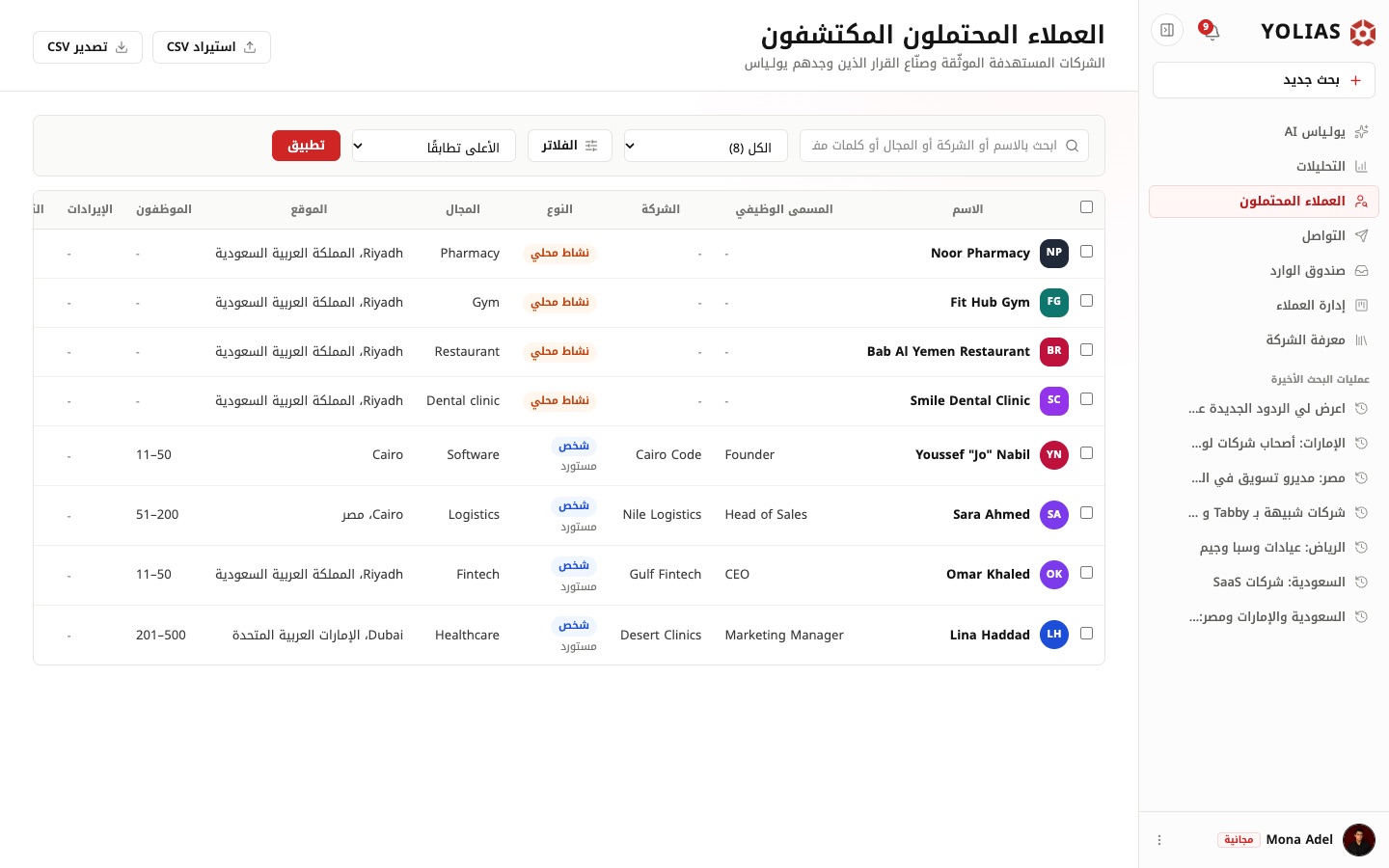Open معرفة الشركة in sidebar
1389x868 pixels.
point(1264,339)
